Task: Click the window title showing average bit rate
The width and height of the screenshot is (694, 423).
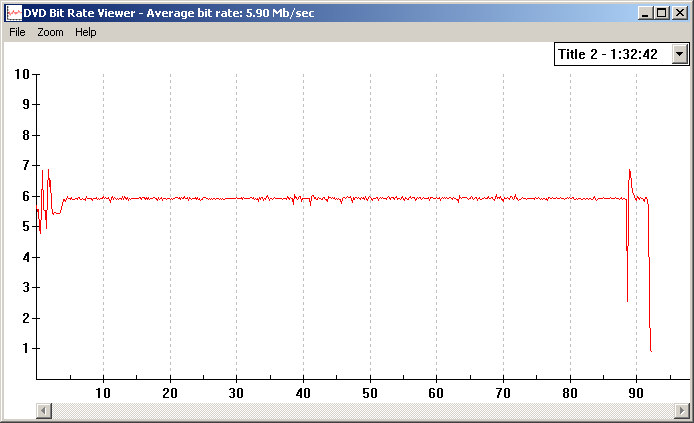Action: point(169,13)
